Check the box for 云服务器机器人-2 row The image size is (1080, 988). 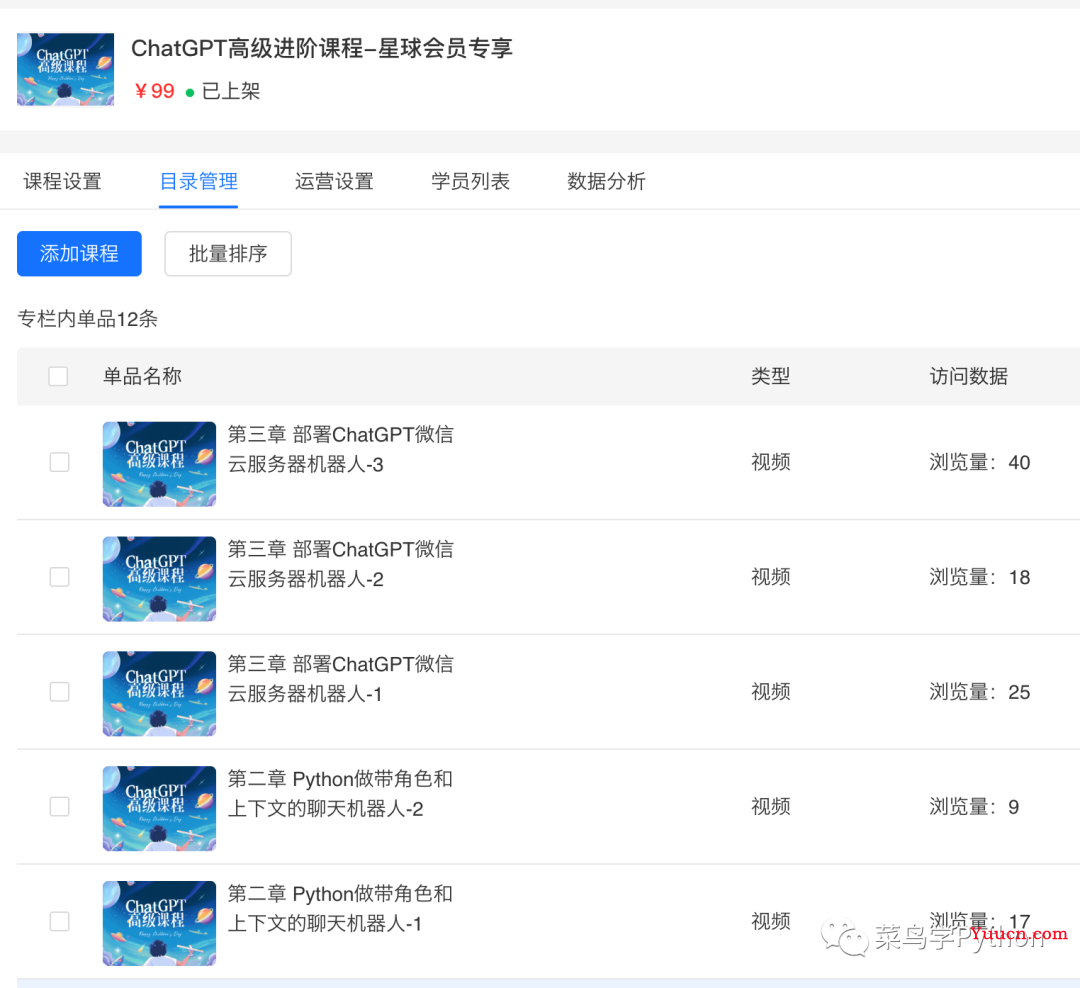coord(60,577)
